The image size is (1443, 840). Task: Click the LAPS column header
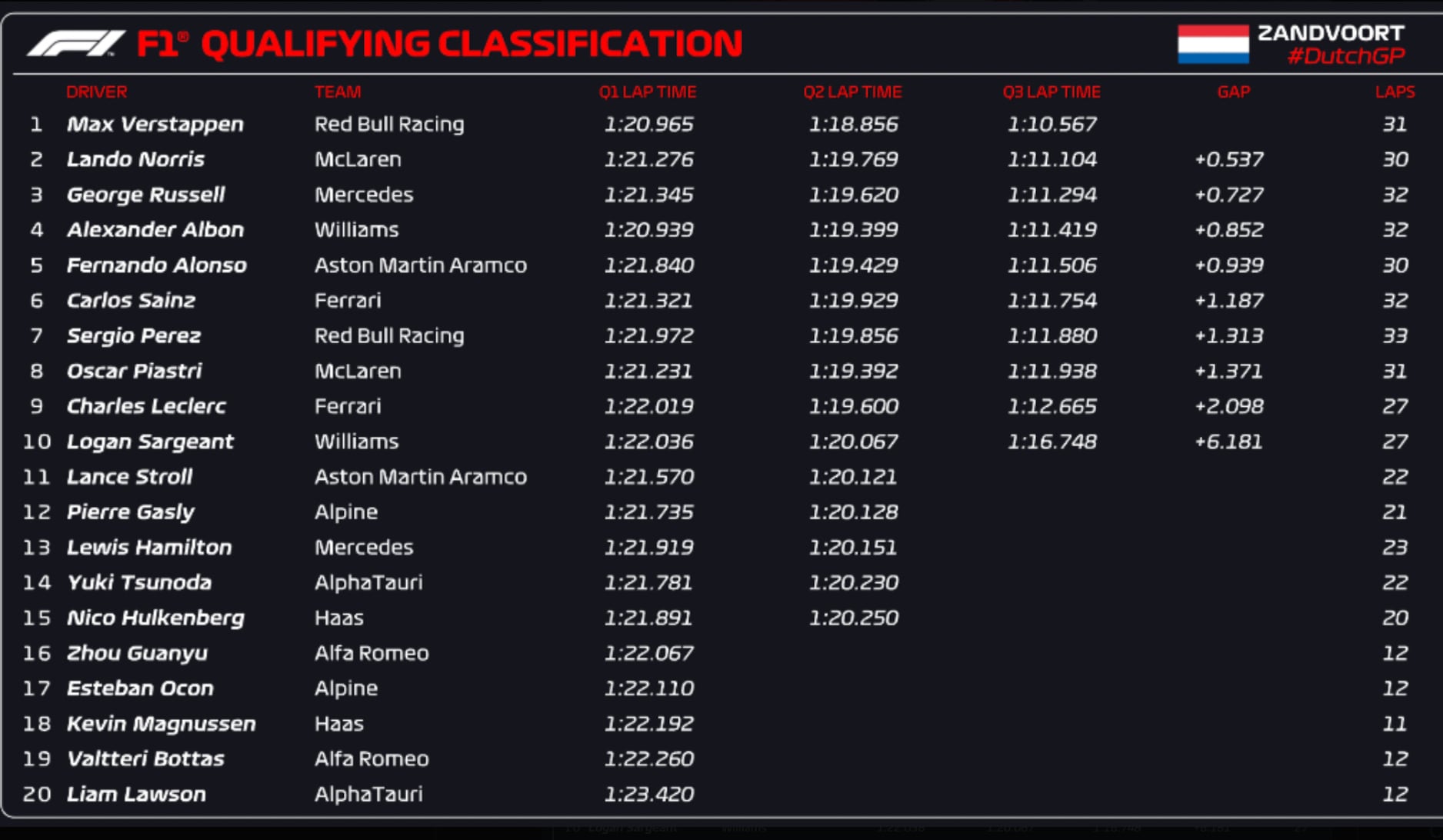point(1395,92)
